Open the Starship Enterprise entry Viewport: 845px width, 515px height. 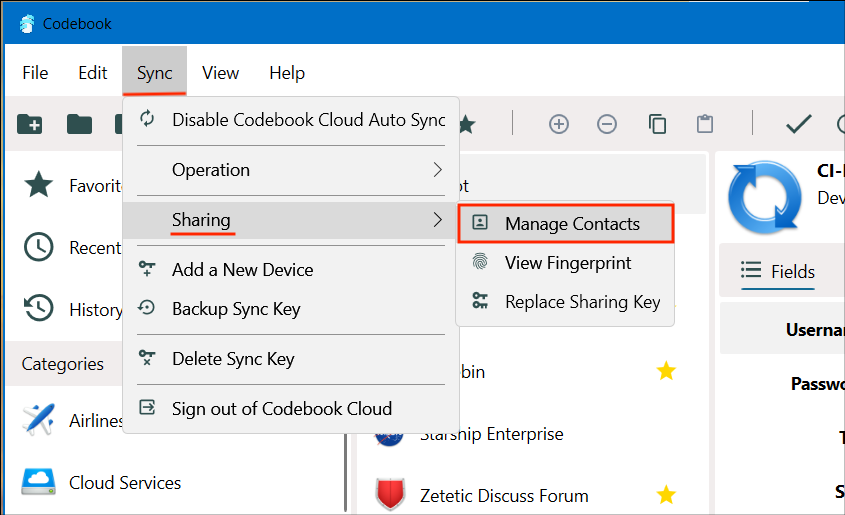click(531, 434)
